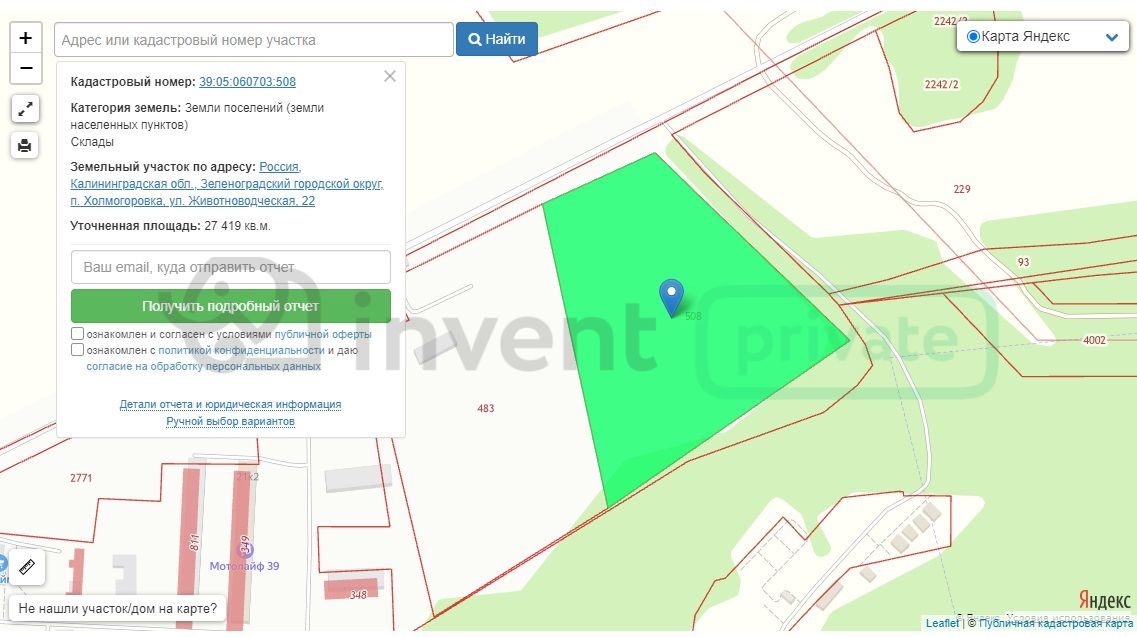Image resolution: width=1137 pixels, height=637 pixels.
Task: Click the email input field
Action: point(230,267)
